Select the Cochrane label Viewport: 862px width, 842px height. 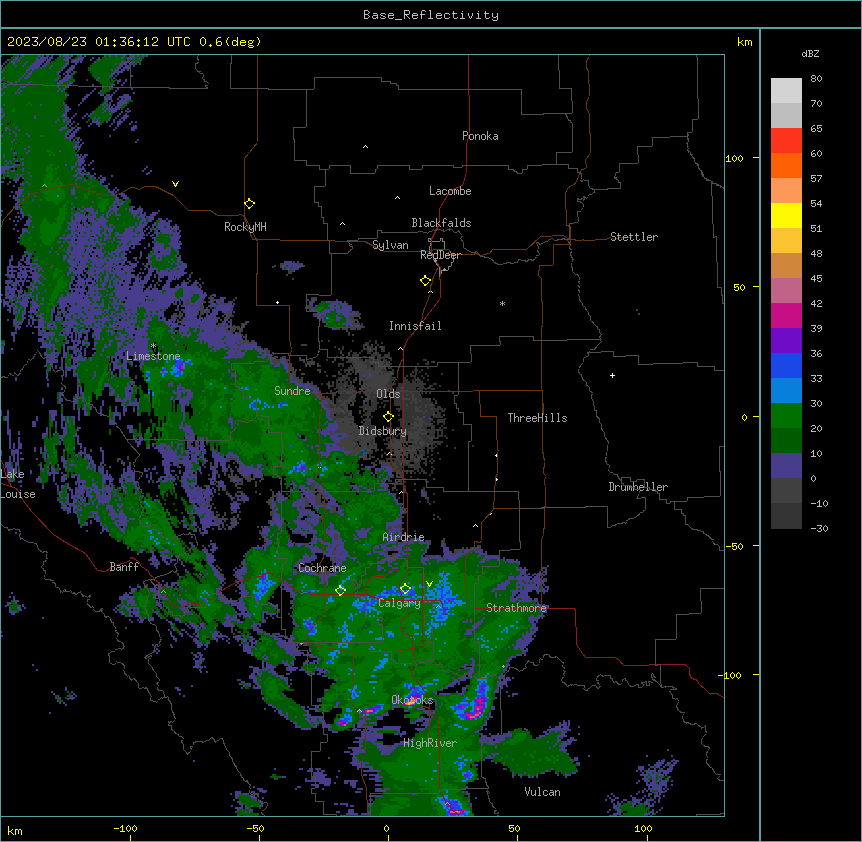[x=322, y=568]
